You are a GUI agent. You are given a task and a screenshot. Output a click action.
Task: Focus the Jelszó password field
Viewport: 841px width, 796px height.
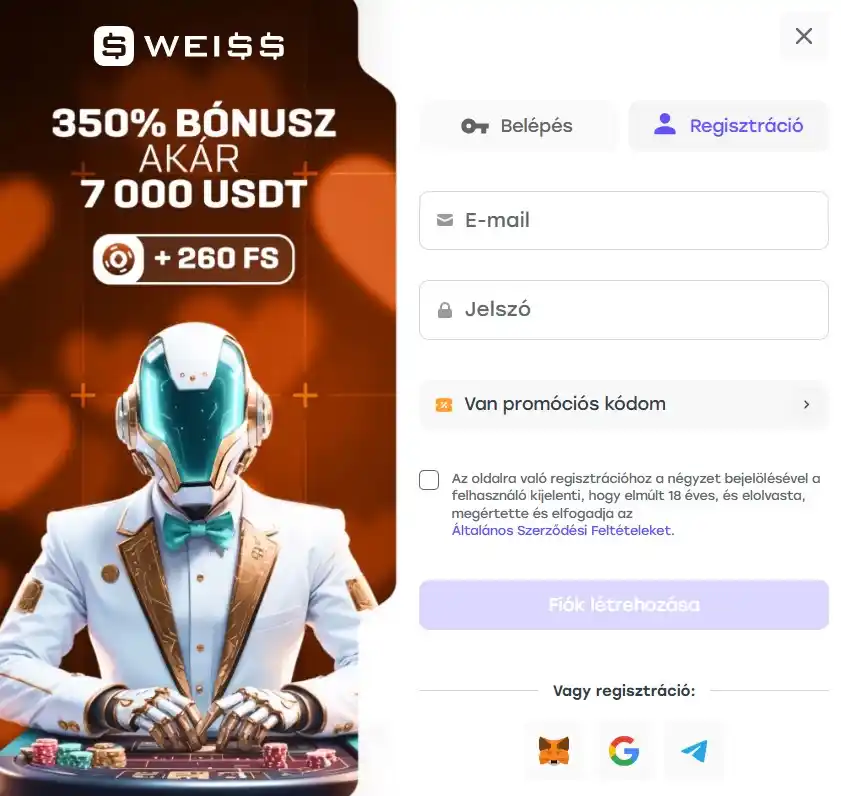(624, 310)
